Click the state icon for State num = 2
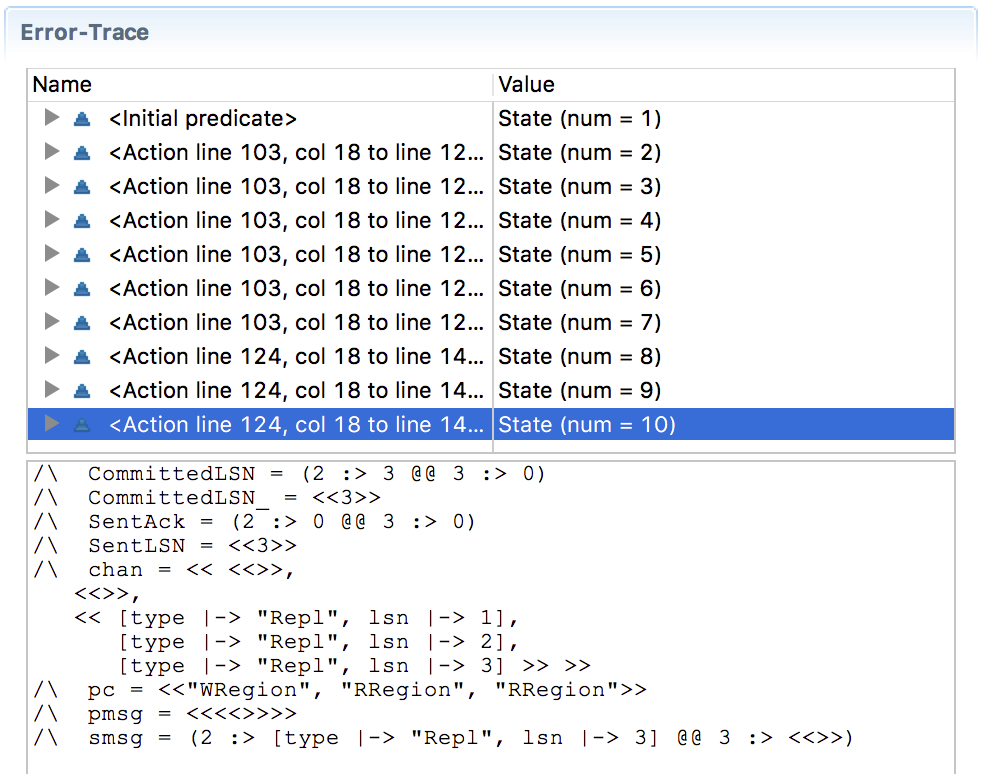984x774 pixels. pyautogui.click(x=83, y=153)
